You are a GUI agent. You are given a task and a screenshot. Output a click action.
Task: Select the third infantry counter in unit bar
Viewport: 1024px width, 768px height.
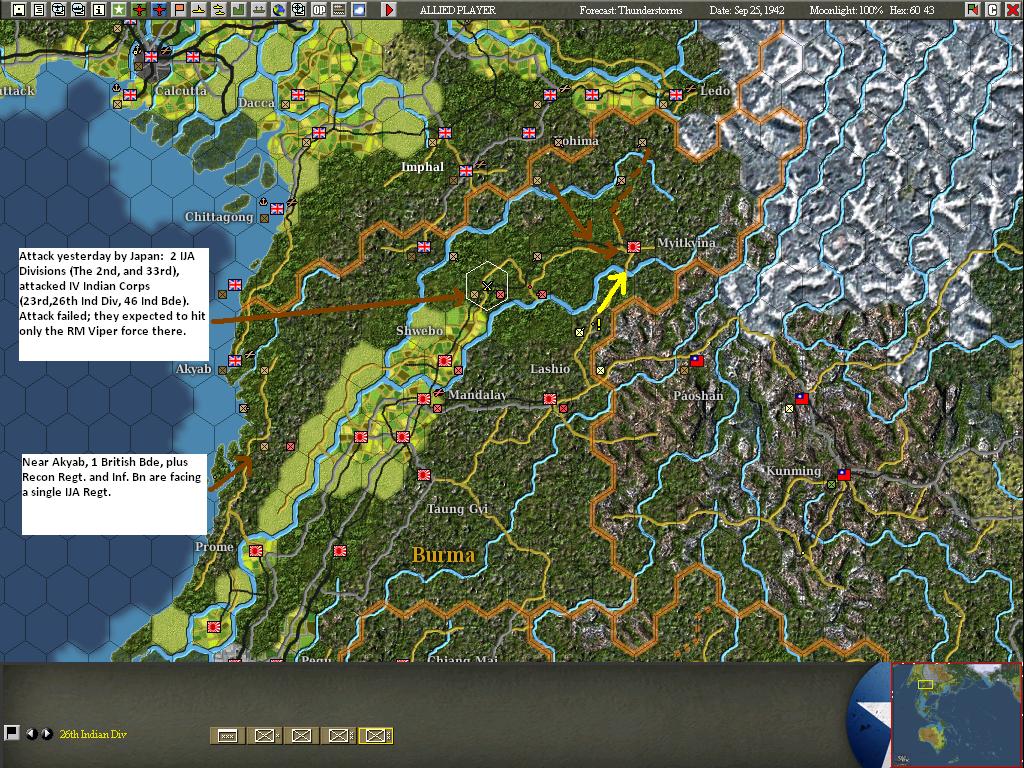(302, 735)
